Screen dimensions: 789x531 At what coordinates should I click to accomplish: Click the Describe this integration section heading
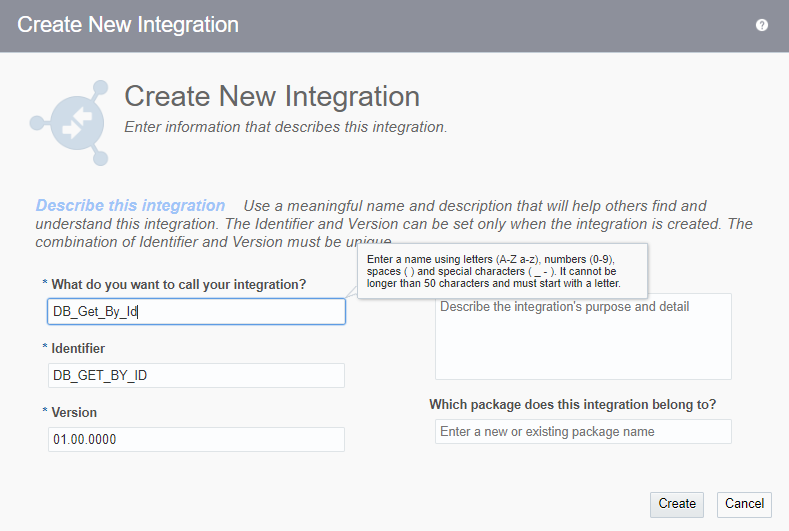(130, 206)
